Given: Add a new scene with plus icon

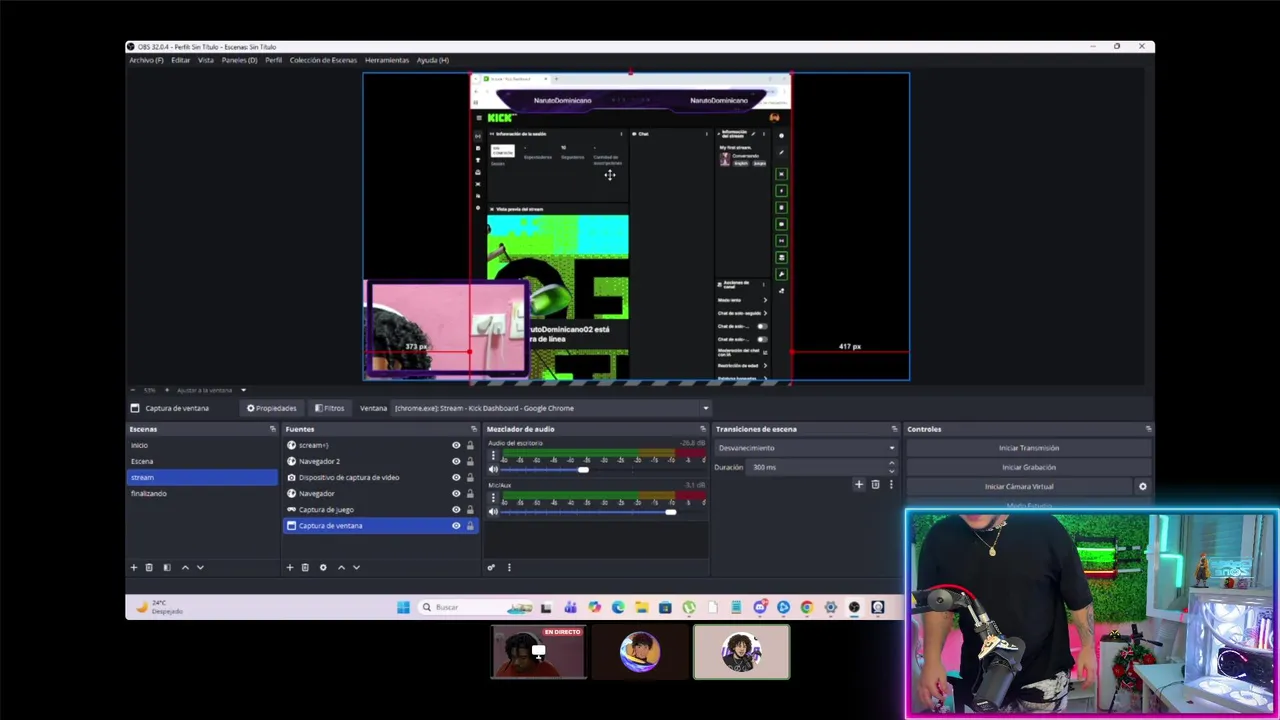Looking at the screenshot, I should (133, 567).
